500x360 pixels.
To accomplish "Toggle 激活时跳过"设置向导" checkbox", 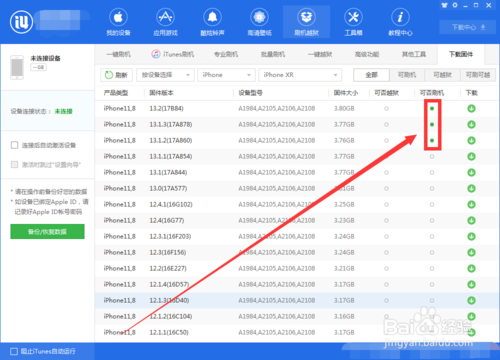I will [14, 164].
